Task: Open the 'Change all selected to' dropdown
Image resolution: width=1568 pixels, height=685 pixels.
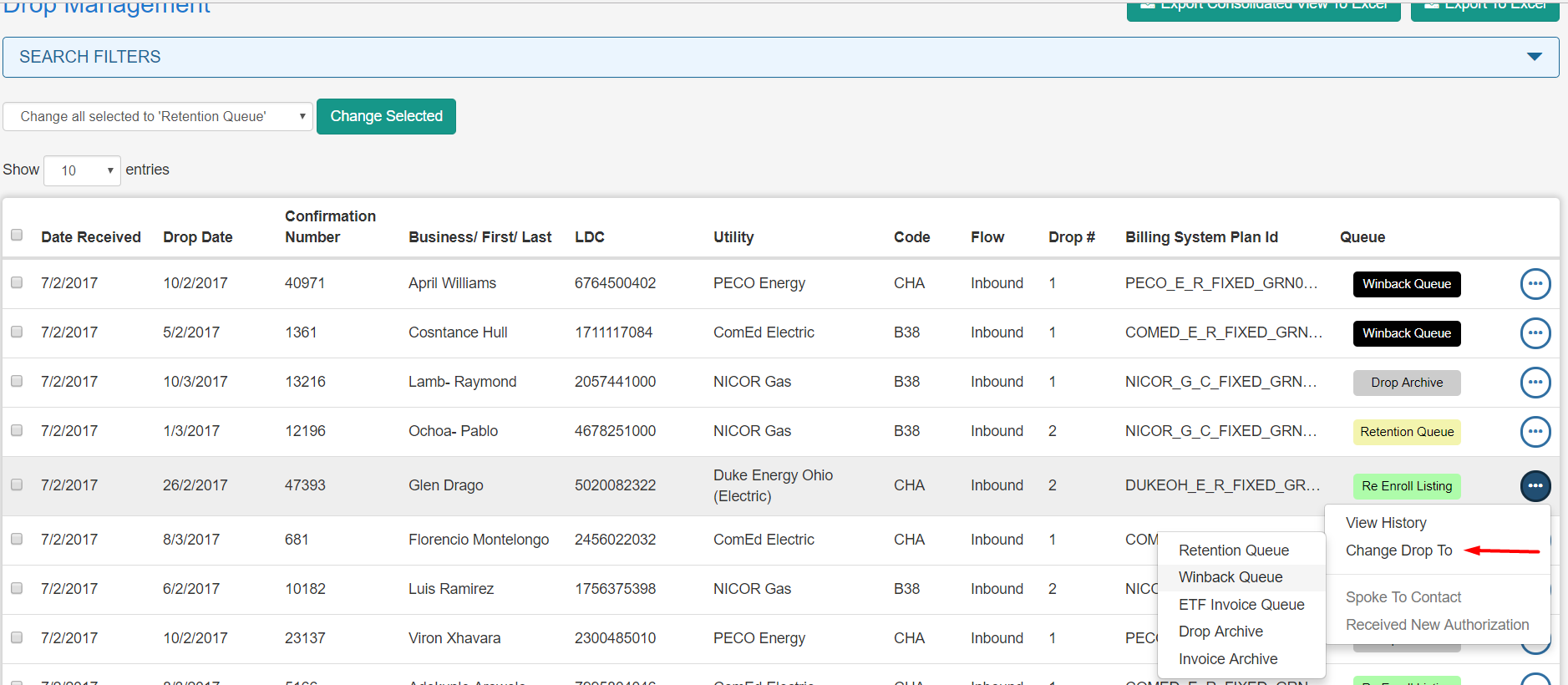Action: click(x=158, y=117)
